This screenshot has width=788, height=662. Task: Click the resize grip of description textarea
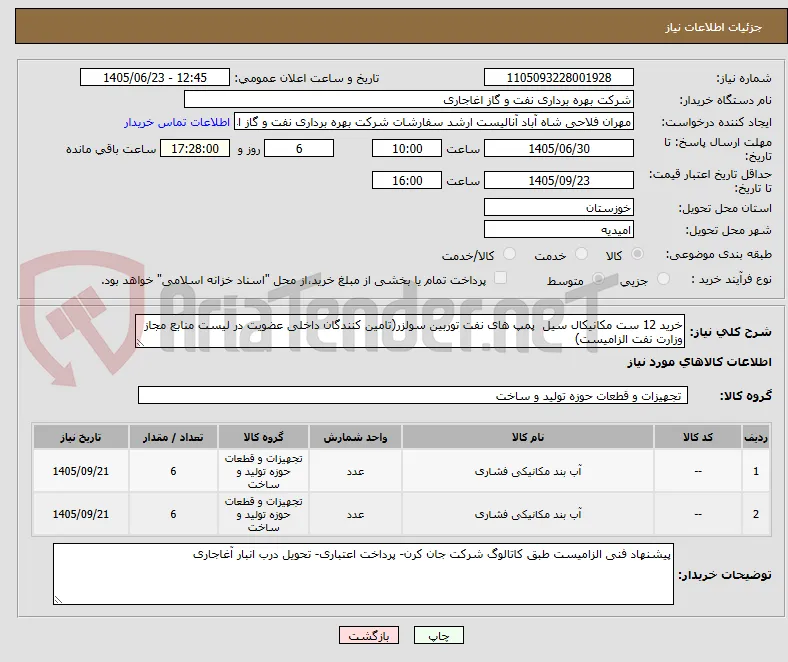[x=140, y=342]
